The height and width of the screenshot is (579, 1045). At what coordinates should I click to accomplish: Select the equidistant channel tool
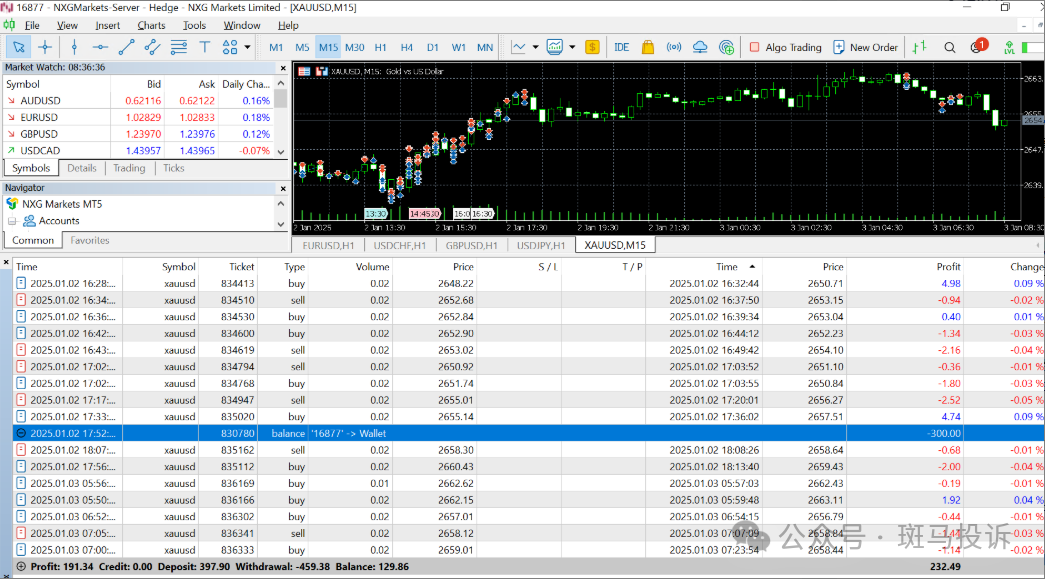(x=152, y=47)
